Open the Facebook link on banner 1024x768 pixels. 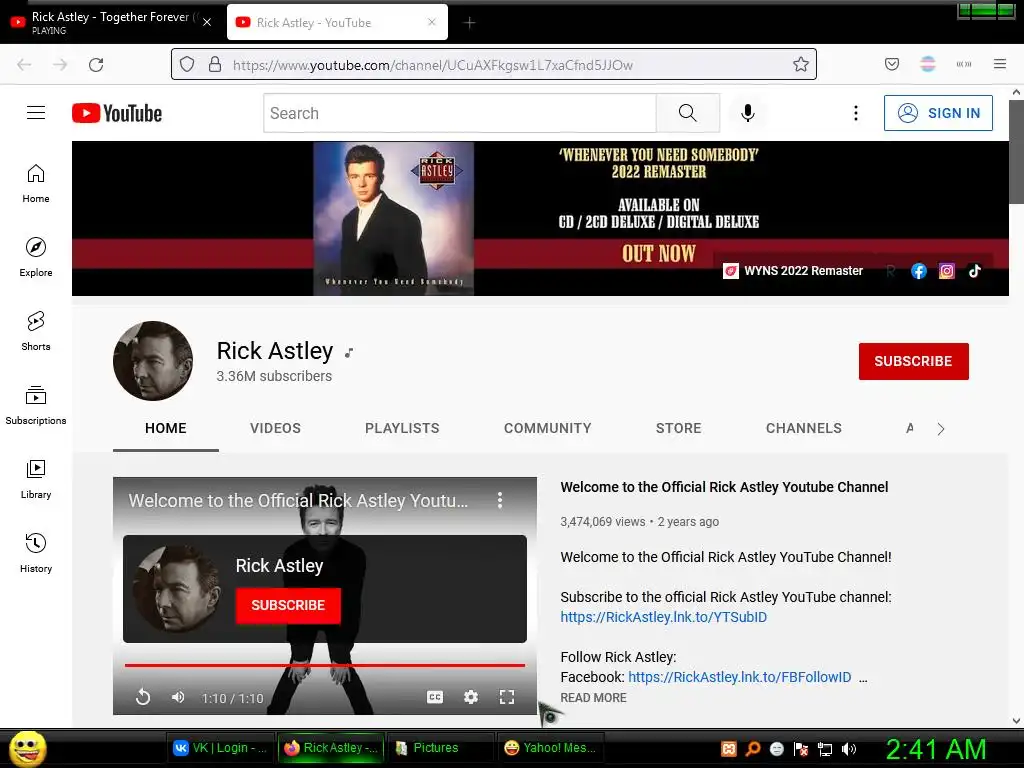tap(918, 271)
